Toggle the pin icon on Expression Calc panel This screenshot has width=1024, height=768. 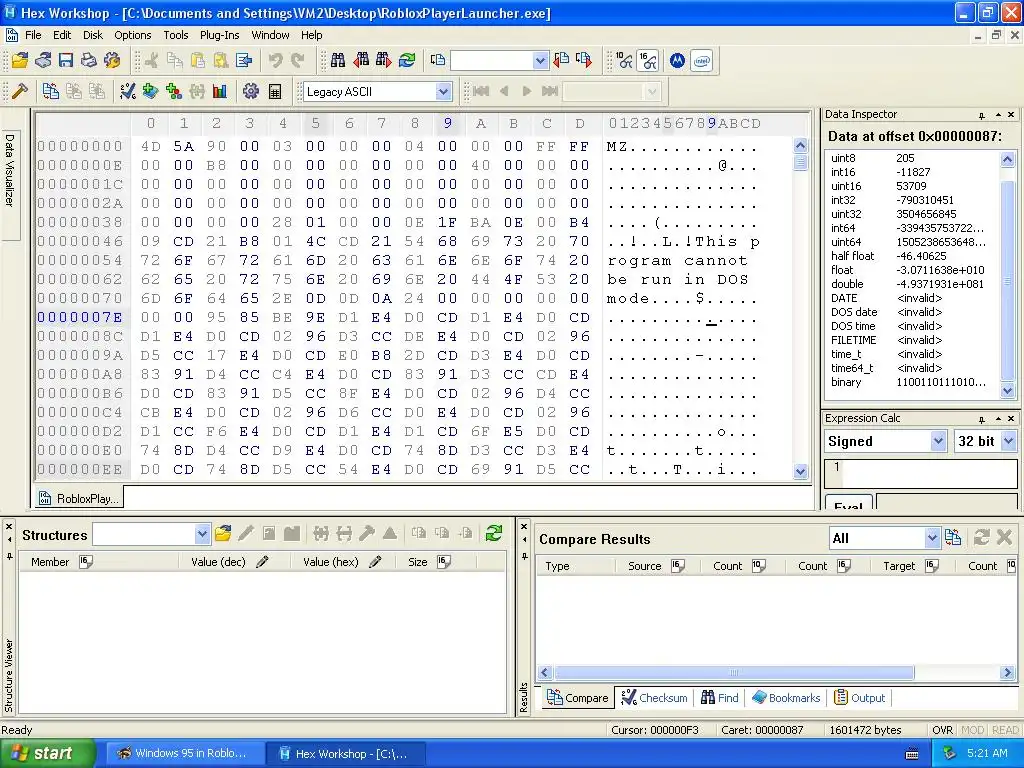coord(982,419)
